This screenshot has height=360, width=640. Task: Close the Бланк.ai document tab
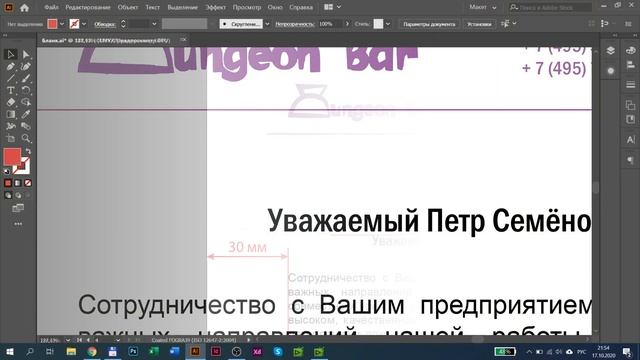[x=183, y=40]
